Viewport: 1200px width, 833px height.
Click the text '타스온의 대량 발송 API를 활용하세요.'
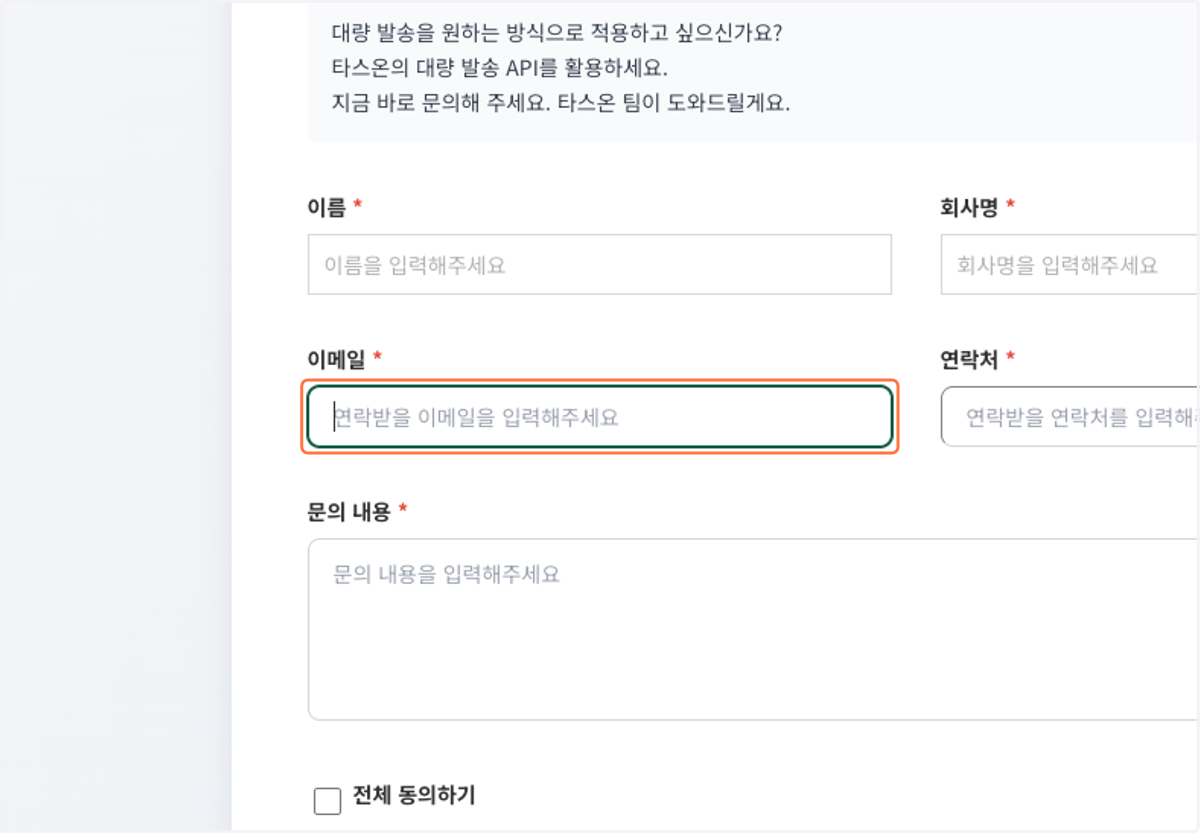(x=499, y=69)
